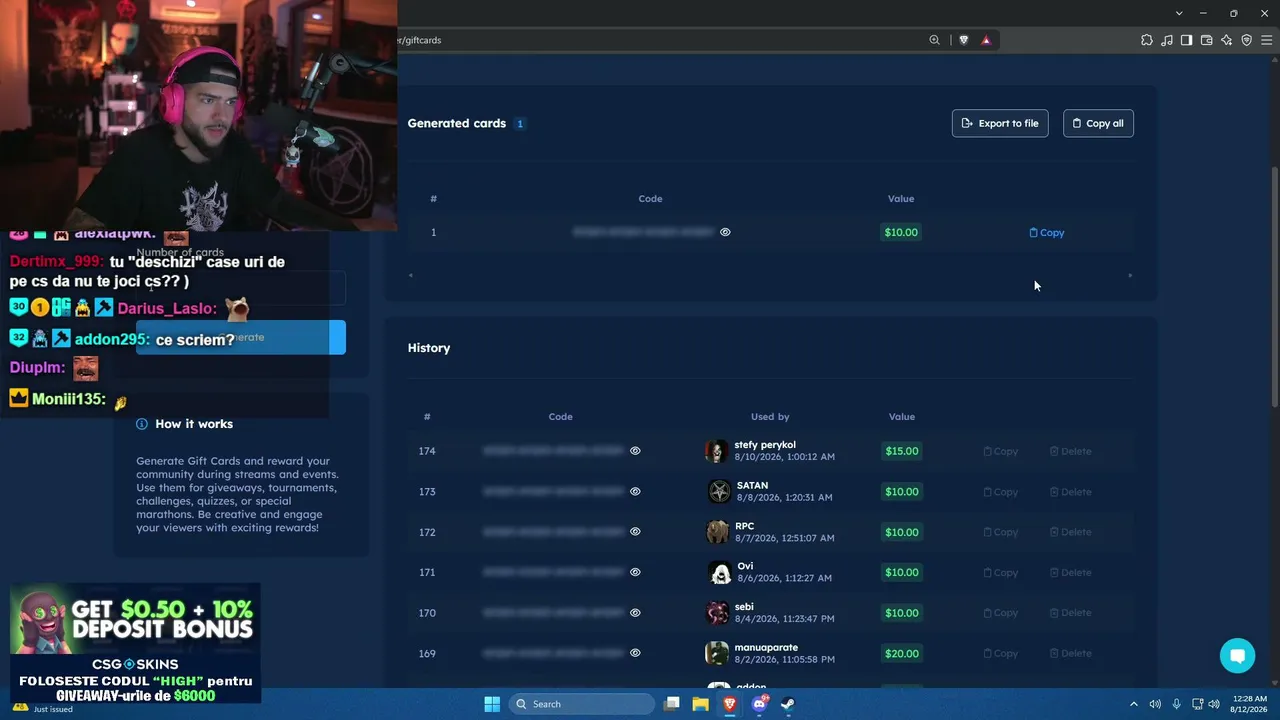Viewport: 1280px width, 720px height.
Task: Open the live chat support widget
Action: 1237,656
